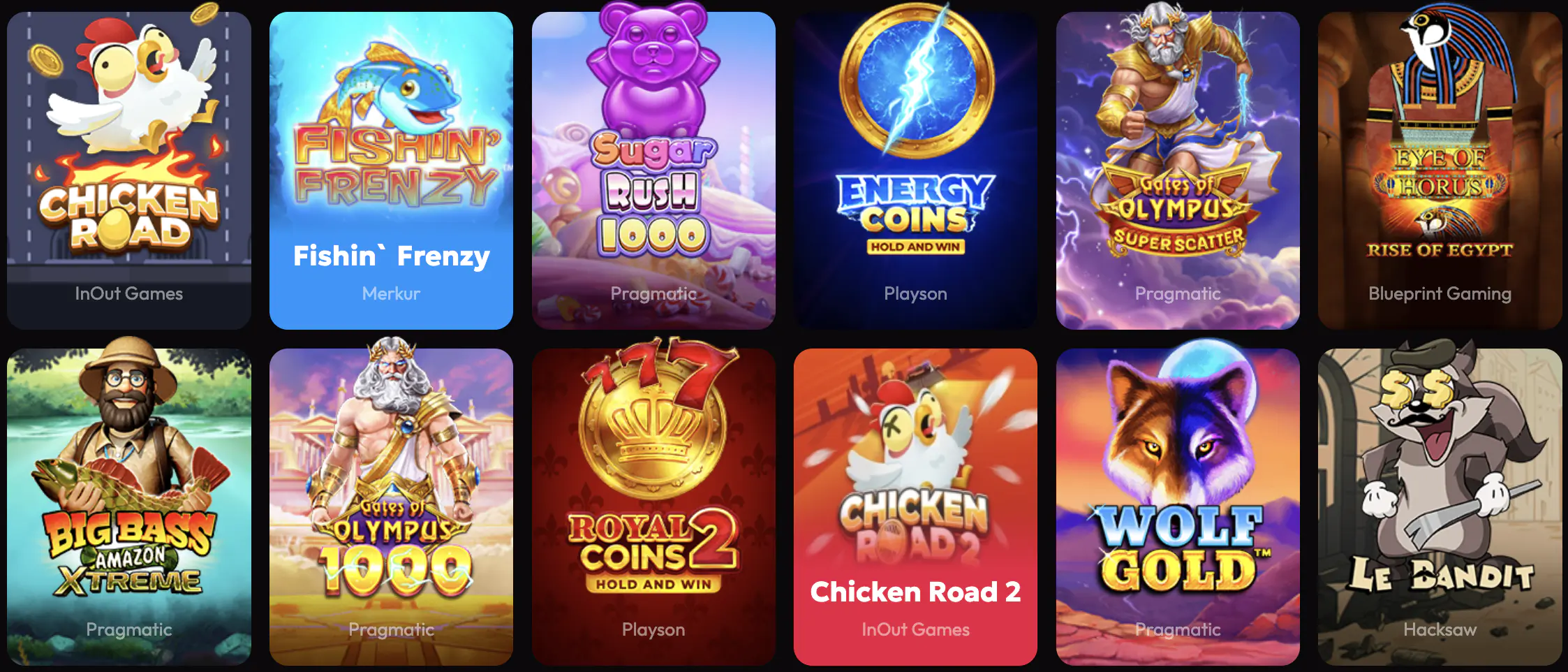The width and height of the screenshot is (1568, 672).
Task: Click the lightning orb Energy Coins emblem
Action: click(x=915, y=80)
